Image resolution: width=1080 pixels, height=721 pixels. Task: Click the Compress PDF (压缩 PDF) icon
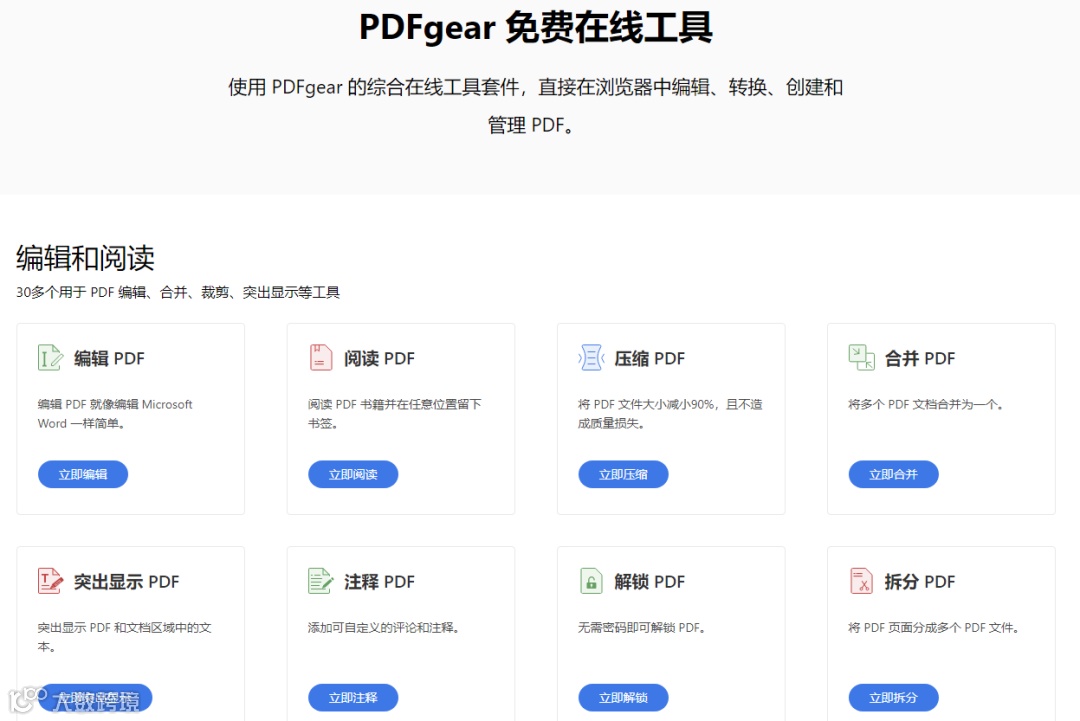point(591,358)
